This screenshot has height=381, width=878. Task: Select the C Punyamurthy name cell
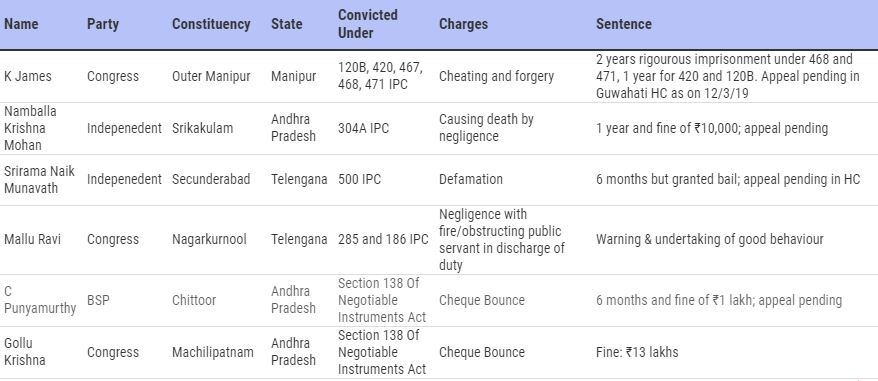[40, 300]
